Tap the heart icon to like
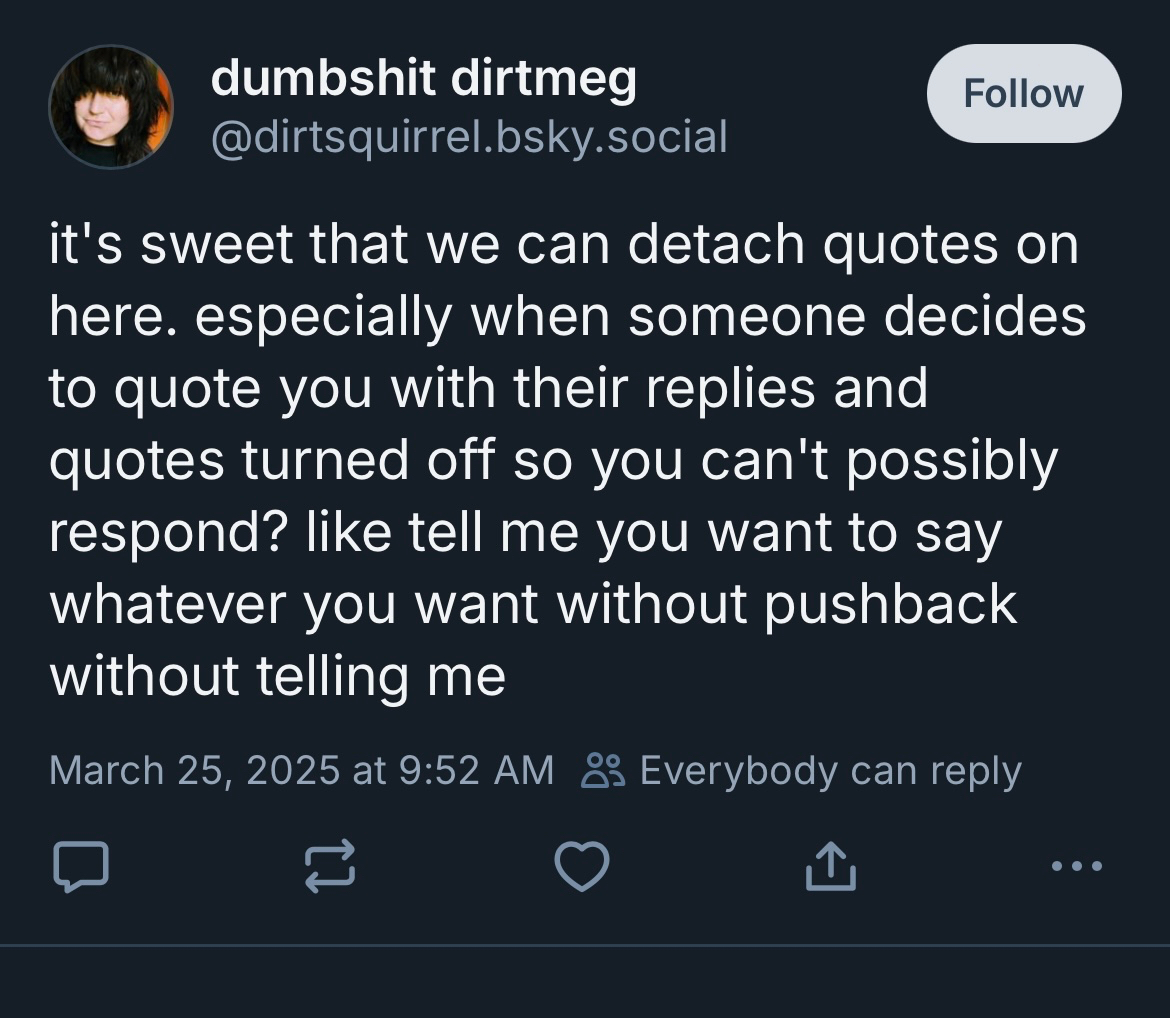 (x=582, y=866)
